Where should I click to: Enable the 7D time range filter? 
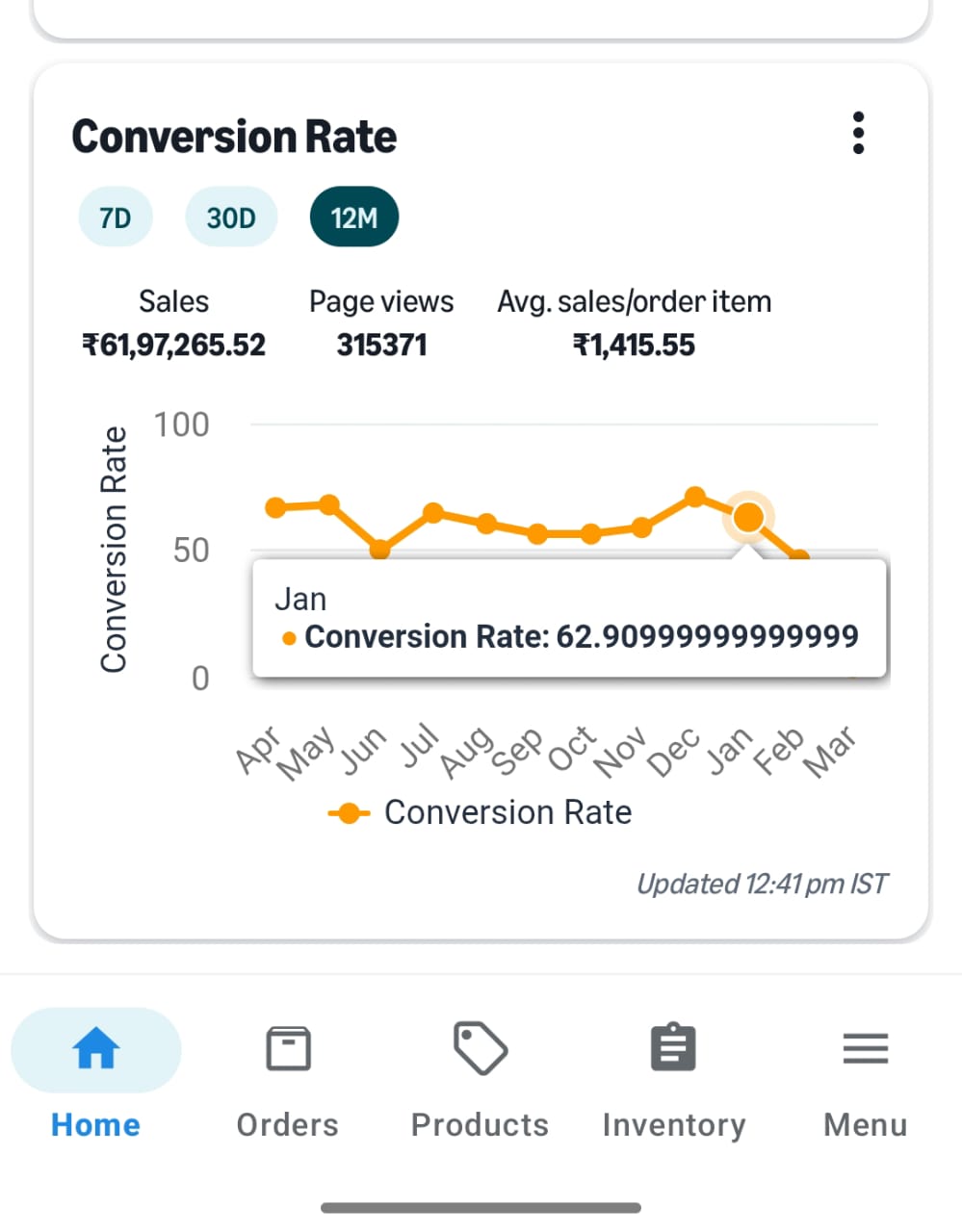point(115,218)
